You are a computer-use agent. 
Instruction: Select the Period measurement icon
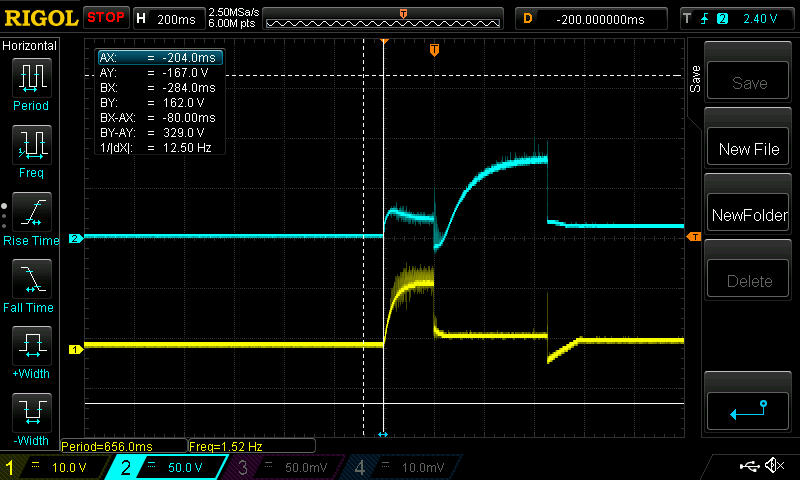click(31, 83)
